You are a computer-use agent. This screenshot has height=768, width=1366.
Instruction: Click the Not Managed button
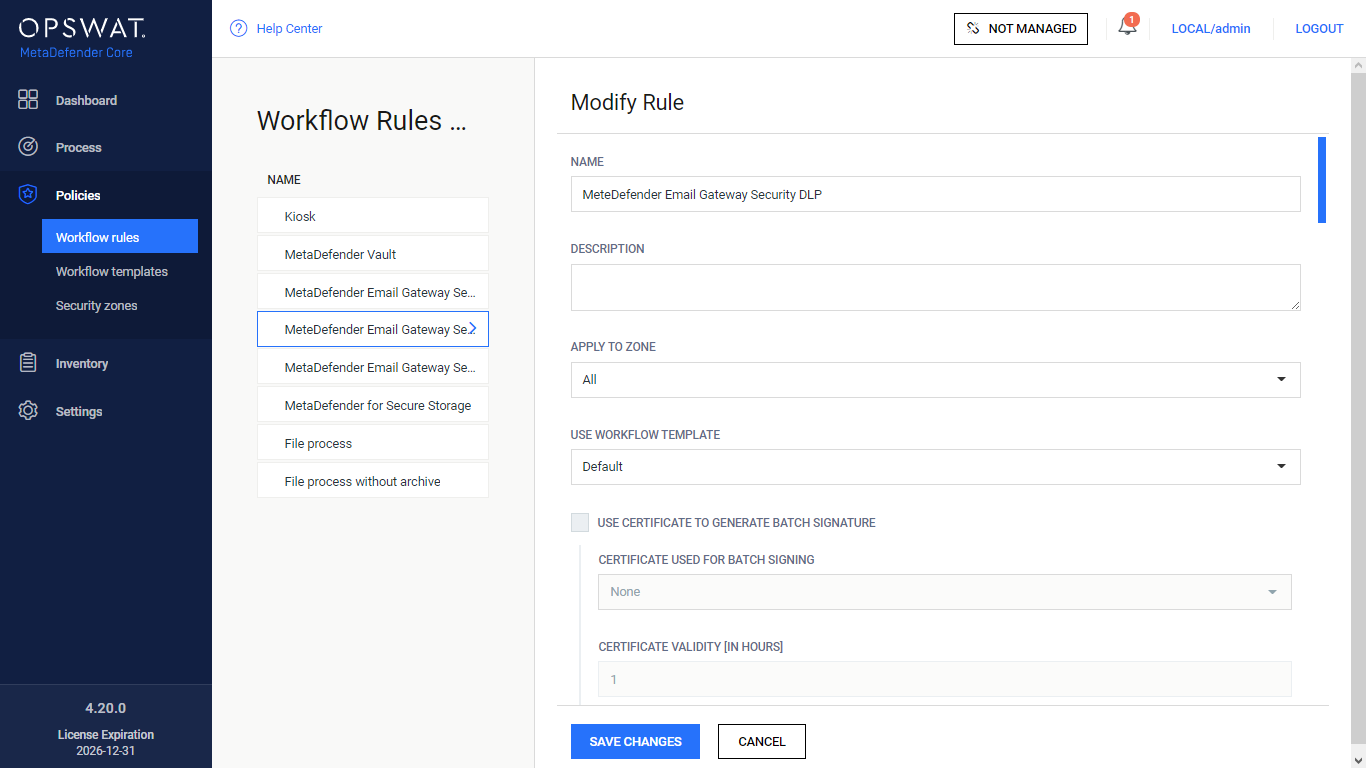click(x=1020, y=28)
